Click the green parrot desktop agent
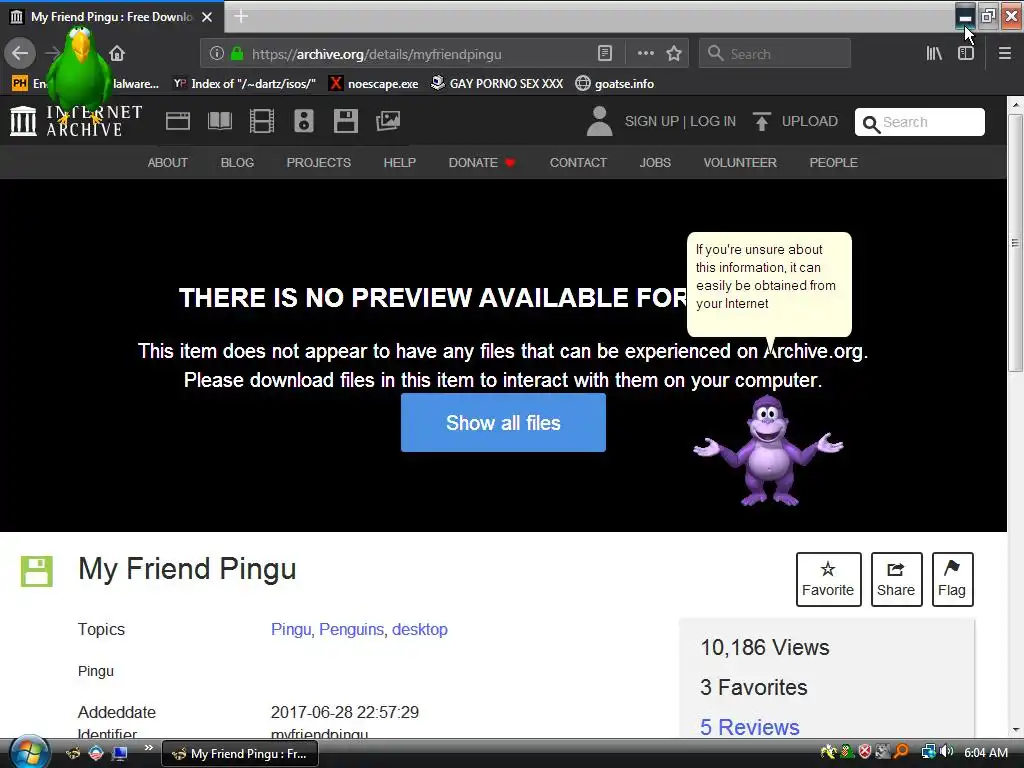This screenshot has width=1024, height=768. pos(79,72)
